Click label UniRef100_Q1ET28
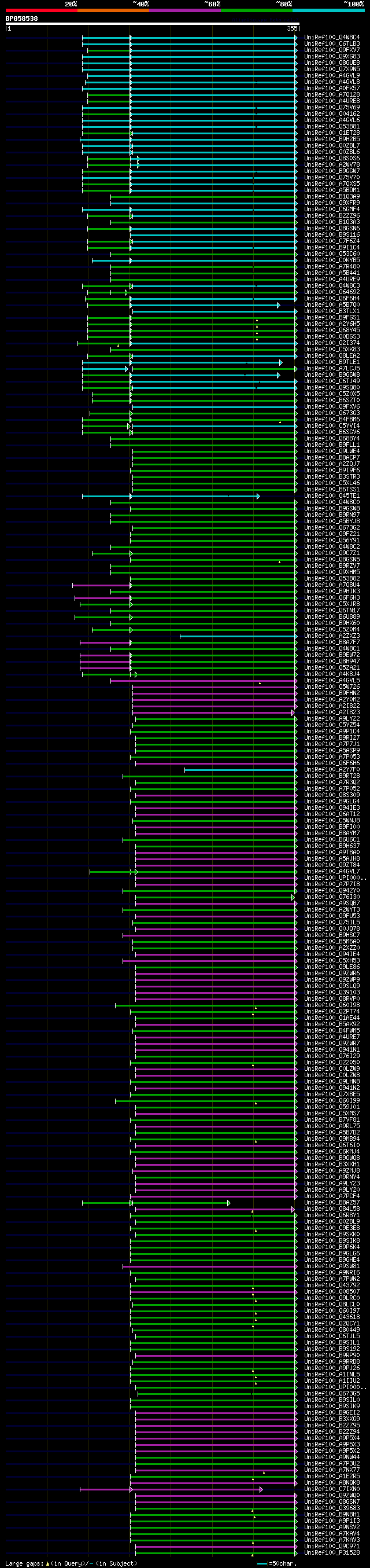Image resolution: width=370 pixels, height=1568 pixels. coord(332,133)
